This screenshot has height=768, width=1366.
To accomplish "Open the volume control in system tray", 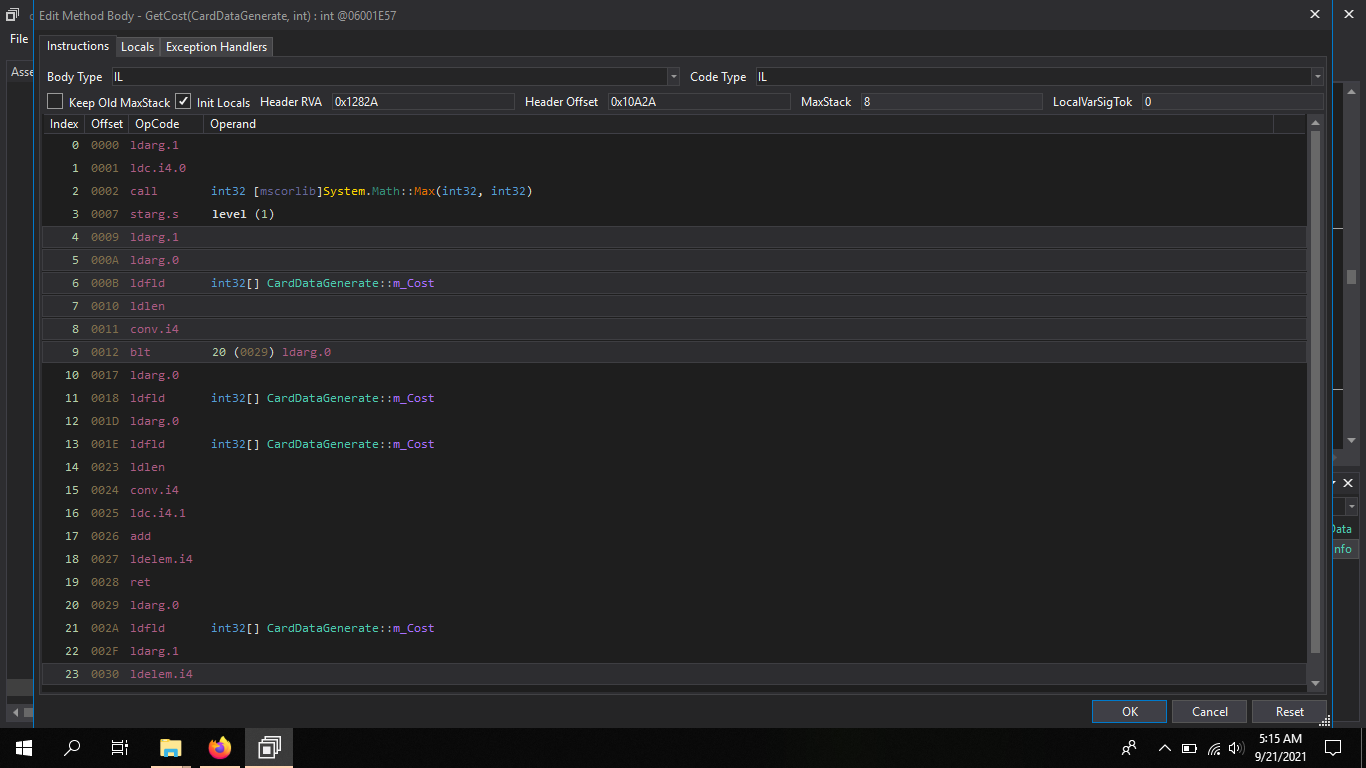I will [x=1238, y=748].
